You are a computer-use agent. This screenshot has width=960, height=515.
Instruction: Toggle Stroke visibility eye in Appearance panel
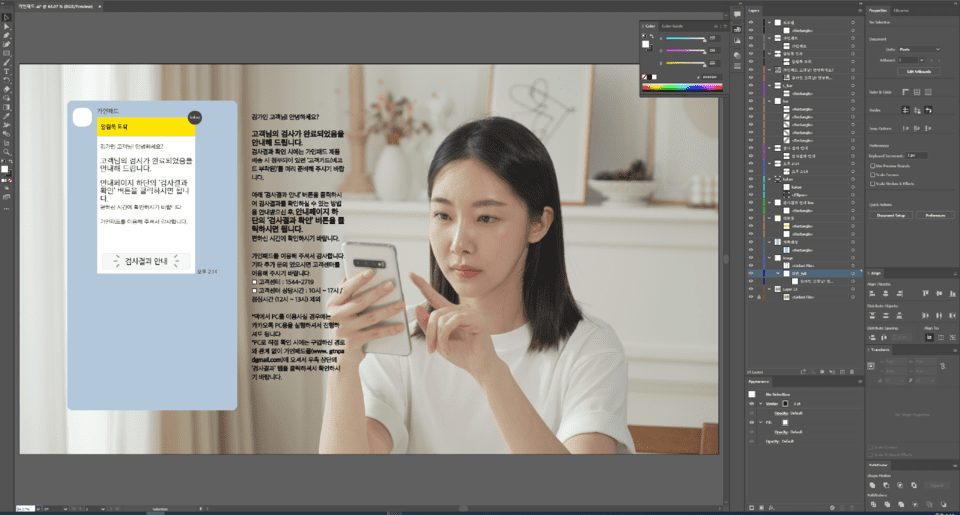coord(751,404)
